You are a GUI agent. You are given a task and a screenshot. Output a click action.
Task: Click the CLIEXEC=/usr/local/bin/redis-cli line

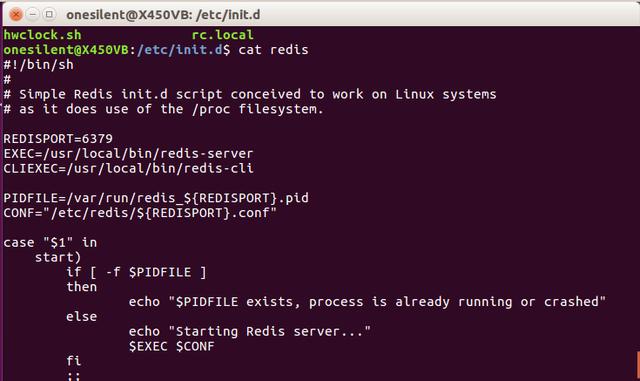tap(128, 169)
